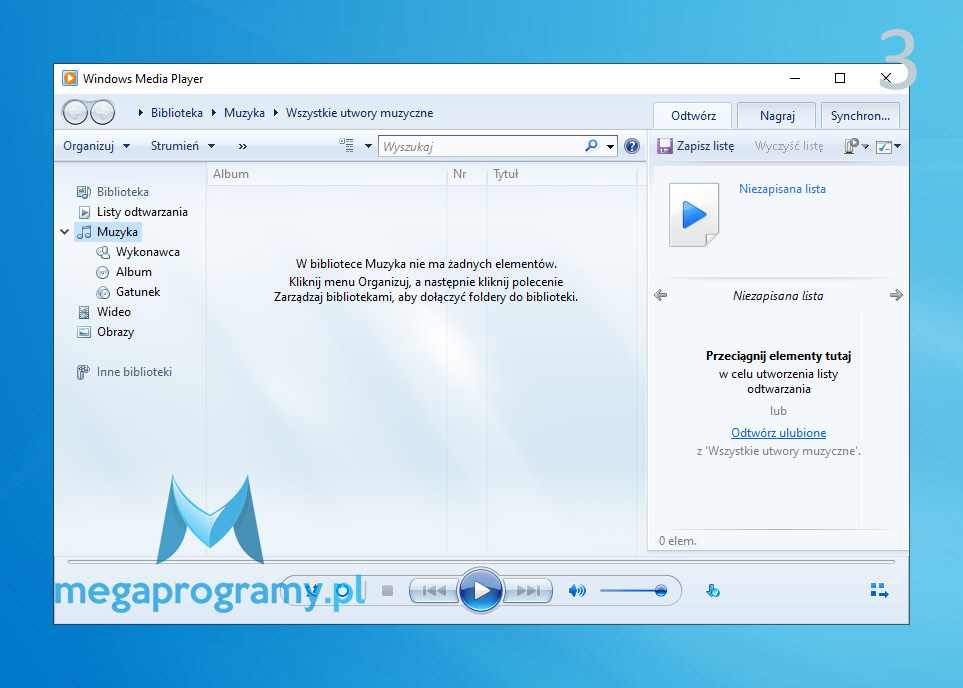Open Help via the blue question mark icon
This screenshot has width=963, height=688.
tap(631, 146)
